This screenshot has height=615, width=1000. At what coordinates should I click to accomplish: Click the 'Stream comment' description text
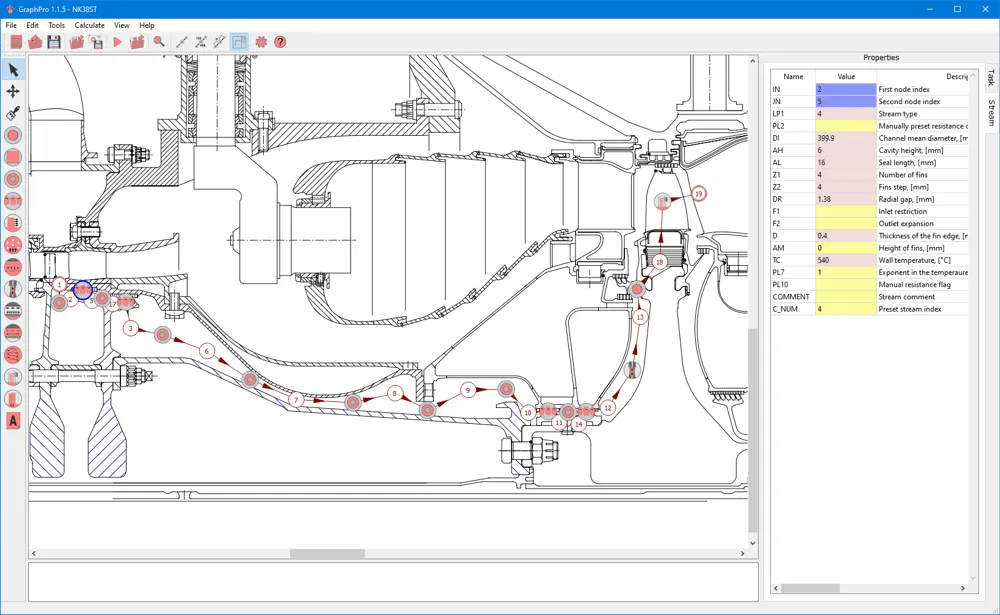(906, 297)
